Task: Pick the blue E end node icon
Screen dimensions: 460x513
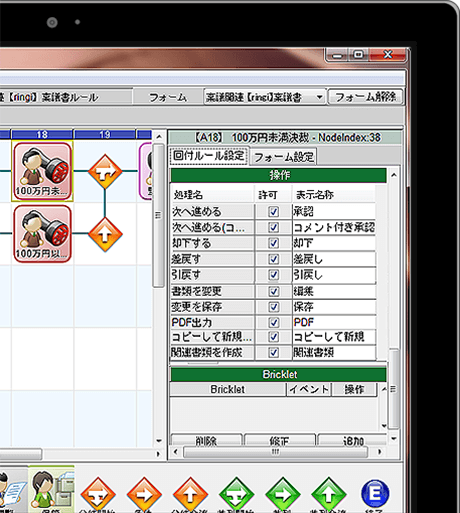Action: click(375, 494)
